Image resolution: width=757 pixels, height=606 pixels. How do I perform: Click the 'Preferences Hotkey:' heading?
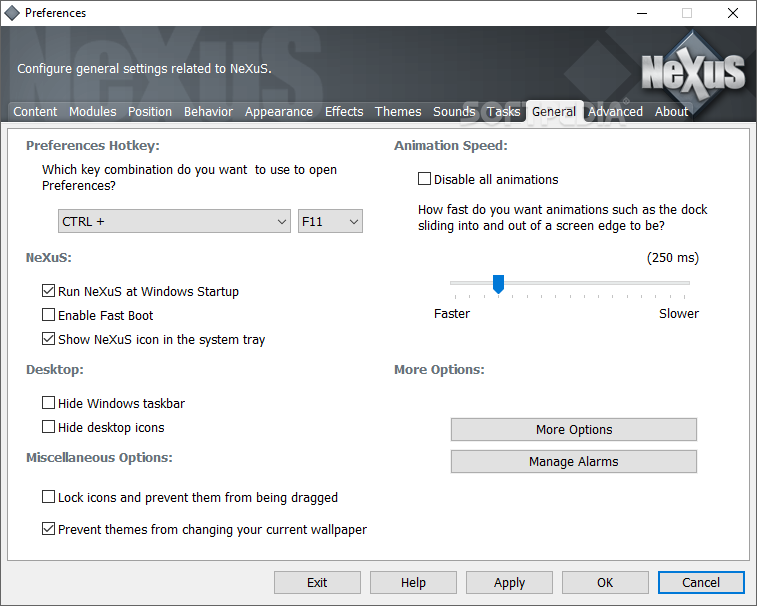[93, 146]
